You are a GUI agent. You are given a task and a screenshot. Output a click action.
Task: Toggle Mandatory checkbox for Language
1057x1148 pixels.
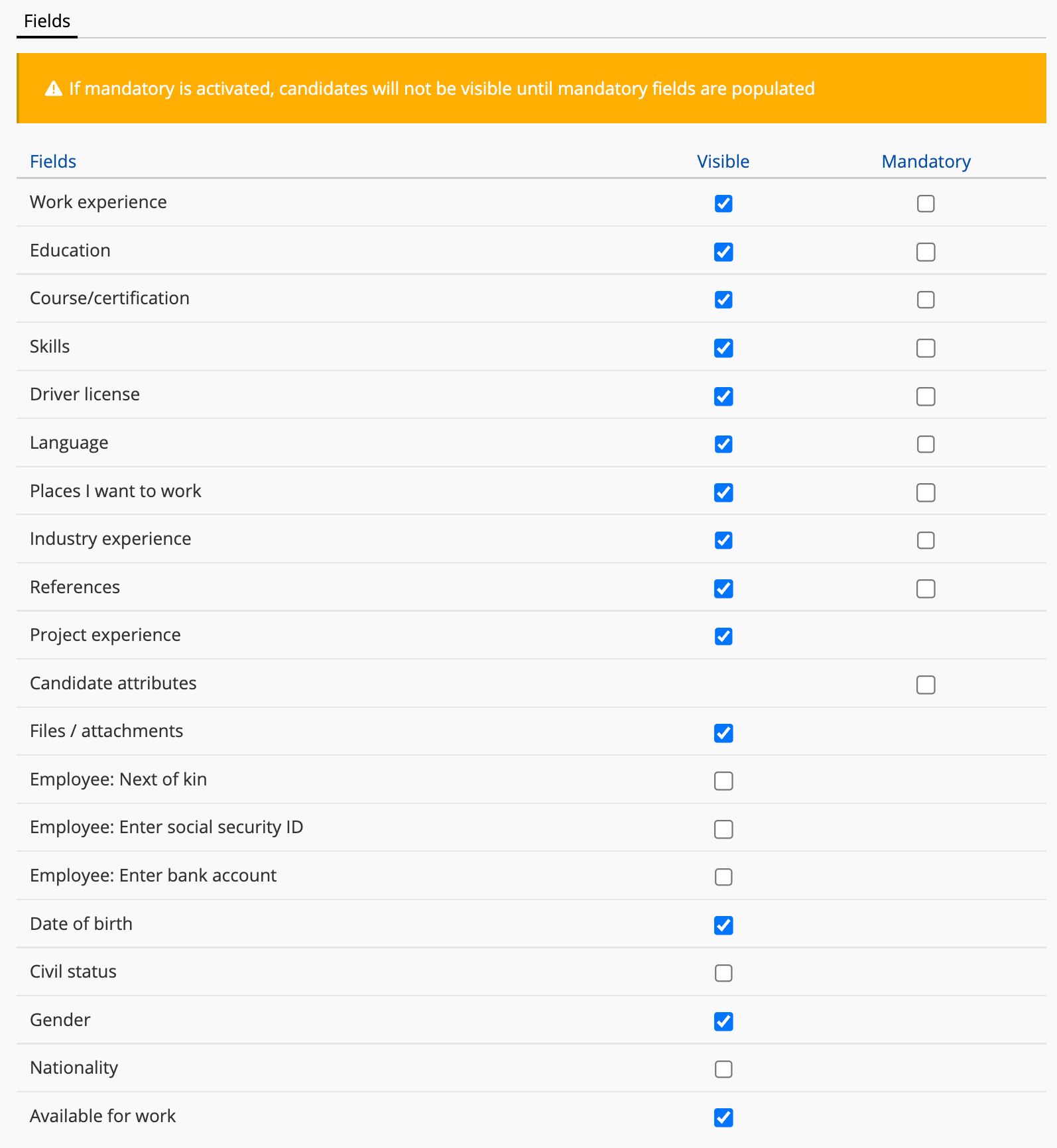point(926,444)
